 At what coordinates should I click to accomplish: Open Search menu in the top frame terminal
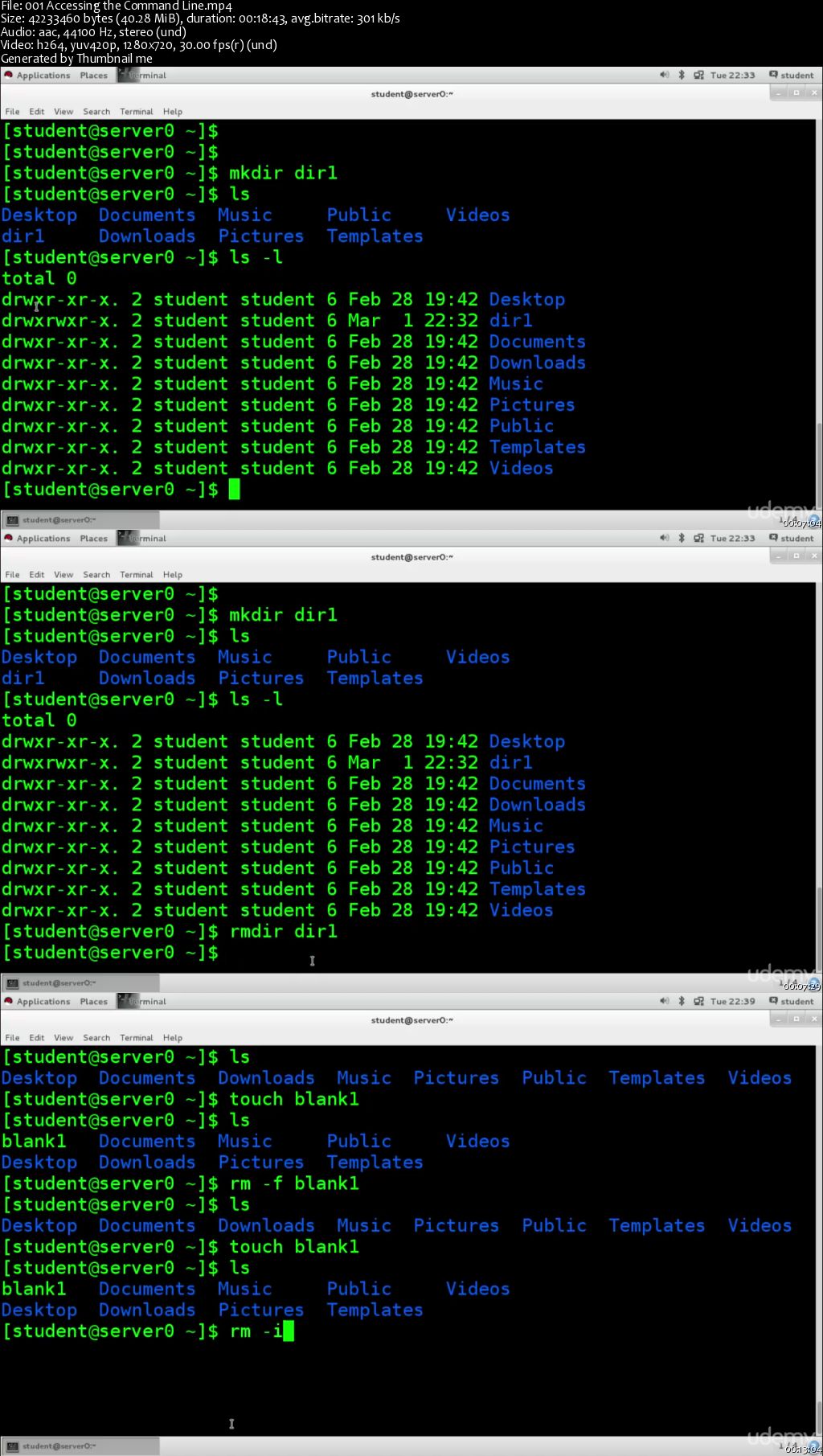point(96,112)
